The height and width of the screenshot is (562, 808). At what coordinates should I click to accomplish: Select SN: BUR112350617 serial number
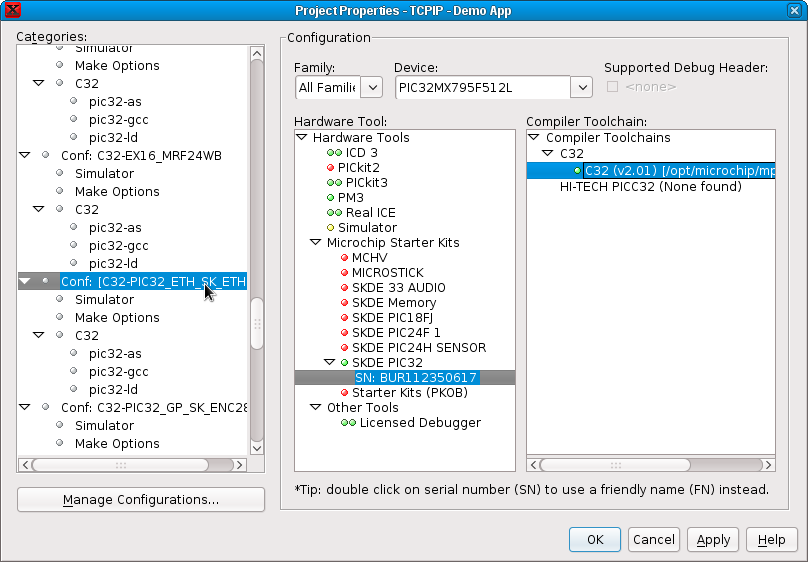point(416,378)
